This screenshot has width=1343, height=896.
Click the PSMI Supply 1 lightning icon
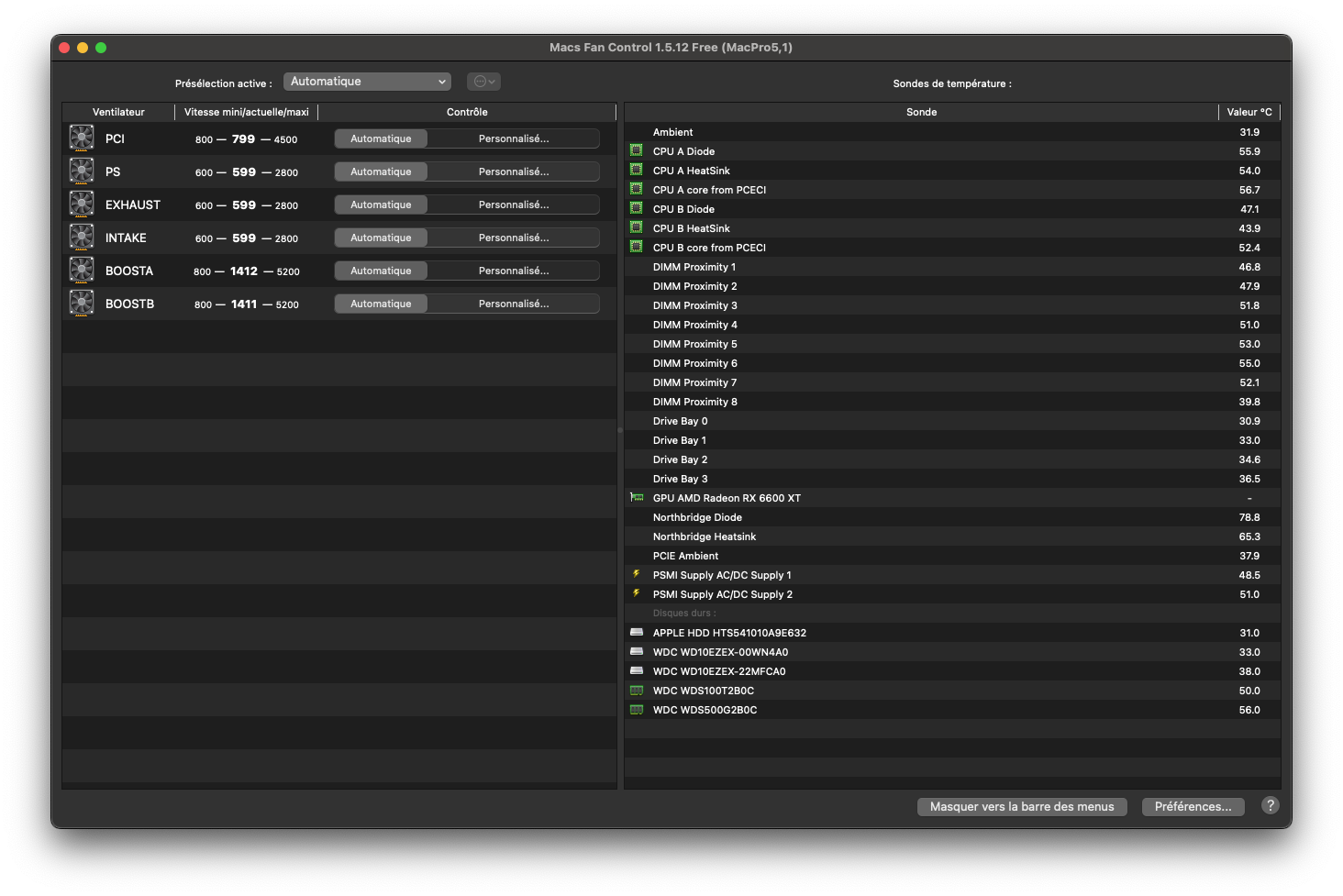[x=637, y=574]
